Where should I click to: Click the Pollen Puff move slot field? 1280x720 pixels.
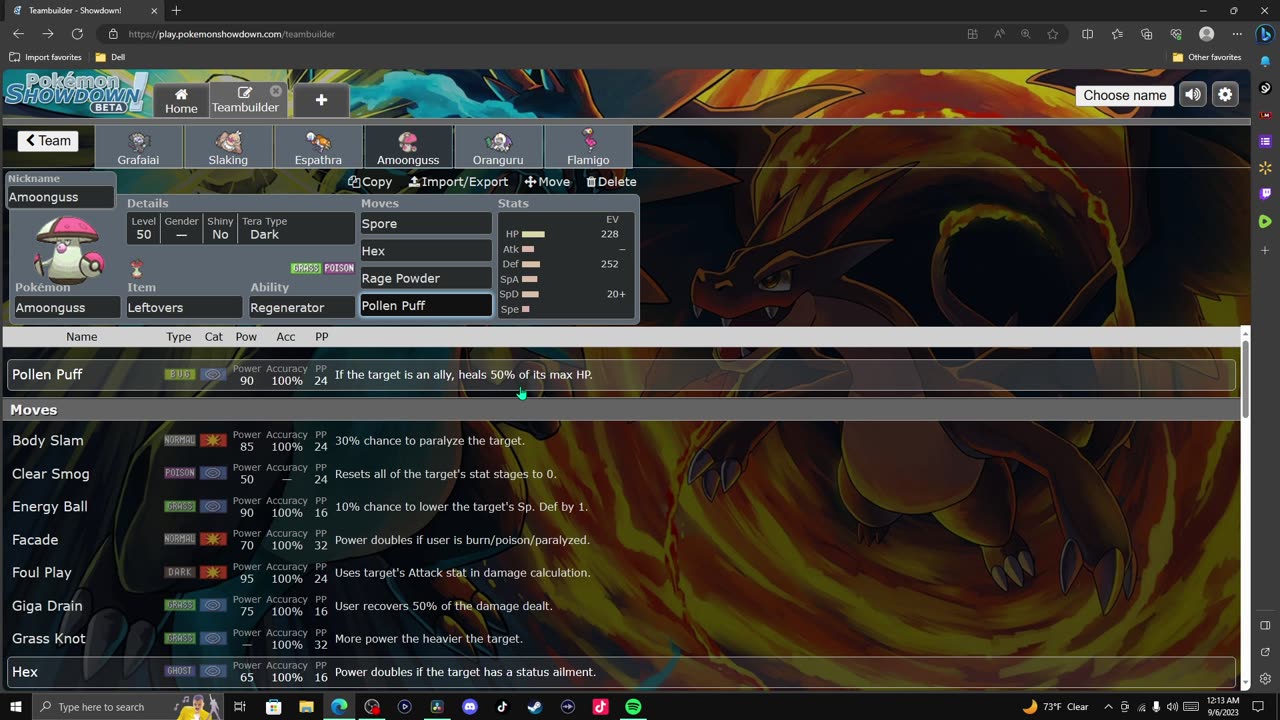point(426,305)
